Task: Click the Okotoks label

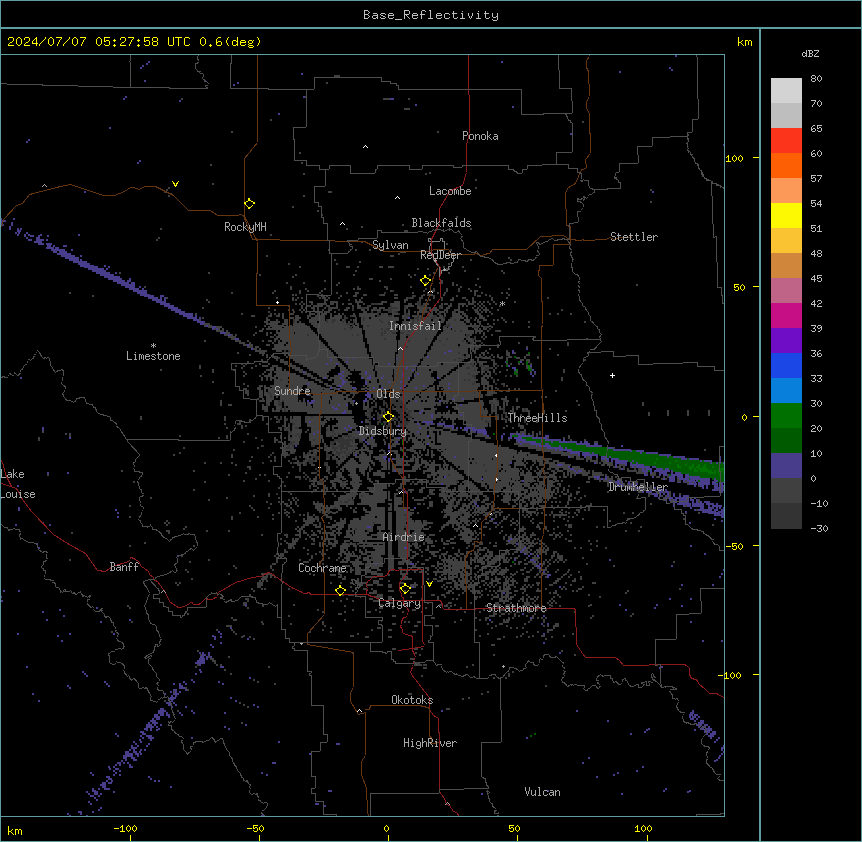Action: coord(412,700)
